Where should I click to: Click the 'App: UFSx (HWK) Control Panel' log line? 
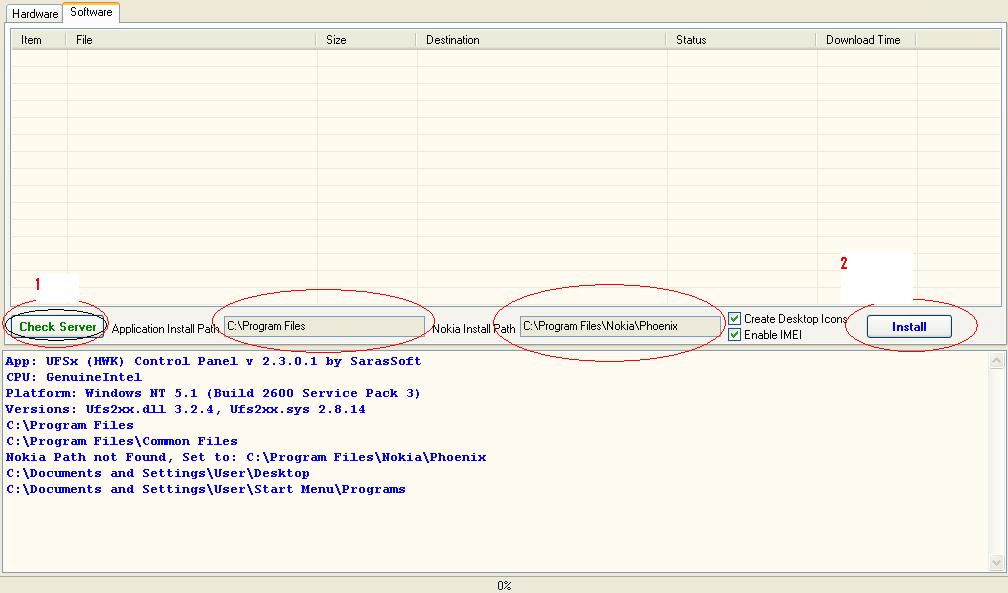pos(213,361)
